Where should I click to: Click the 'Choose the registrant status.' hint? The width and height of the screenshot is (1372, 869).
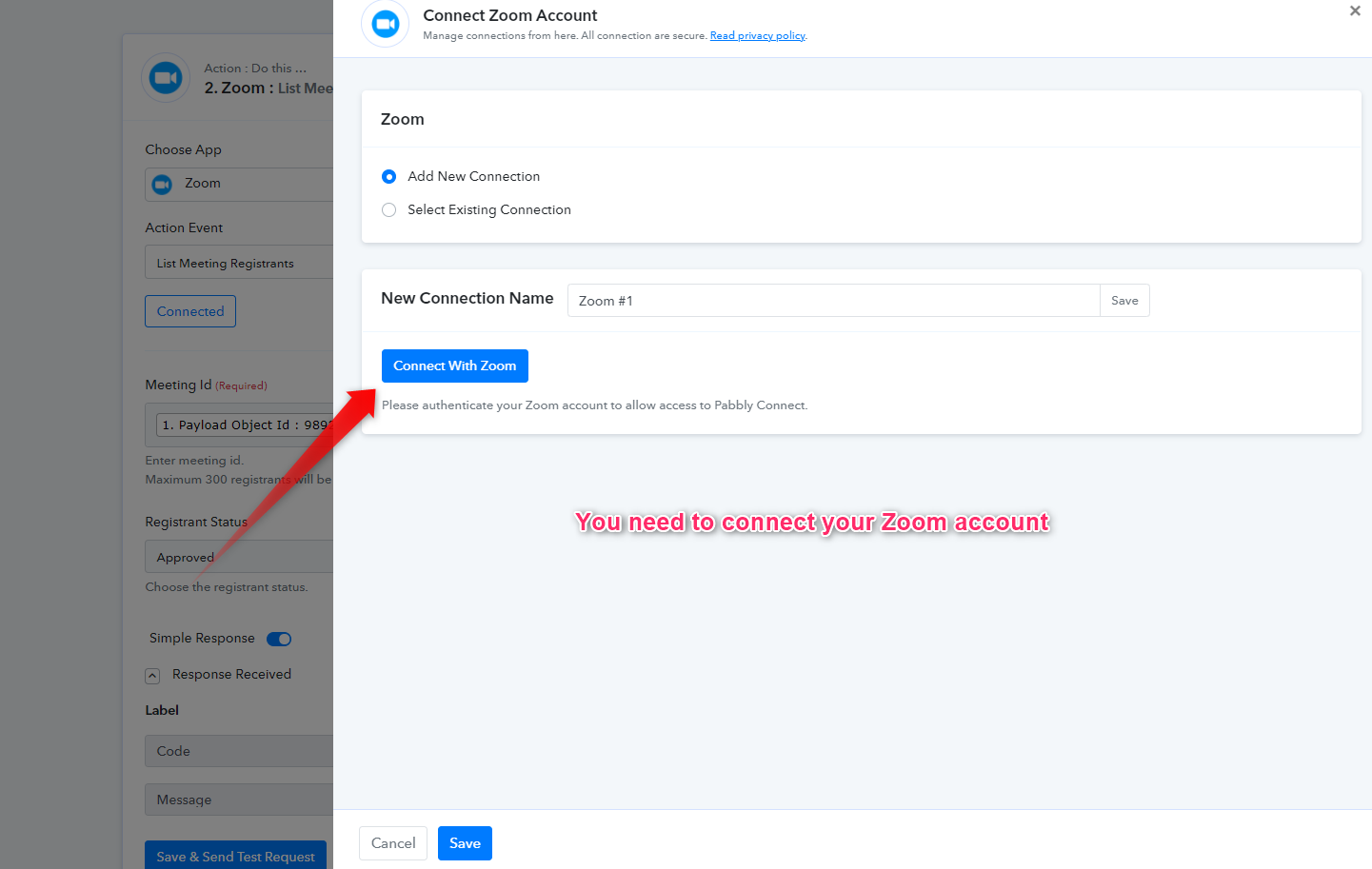click(x=227, y=587)
